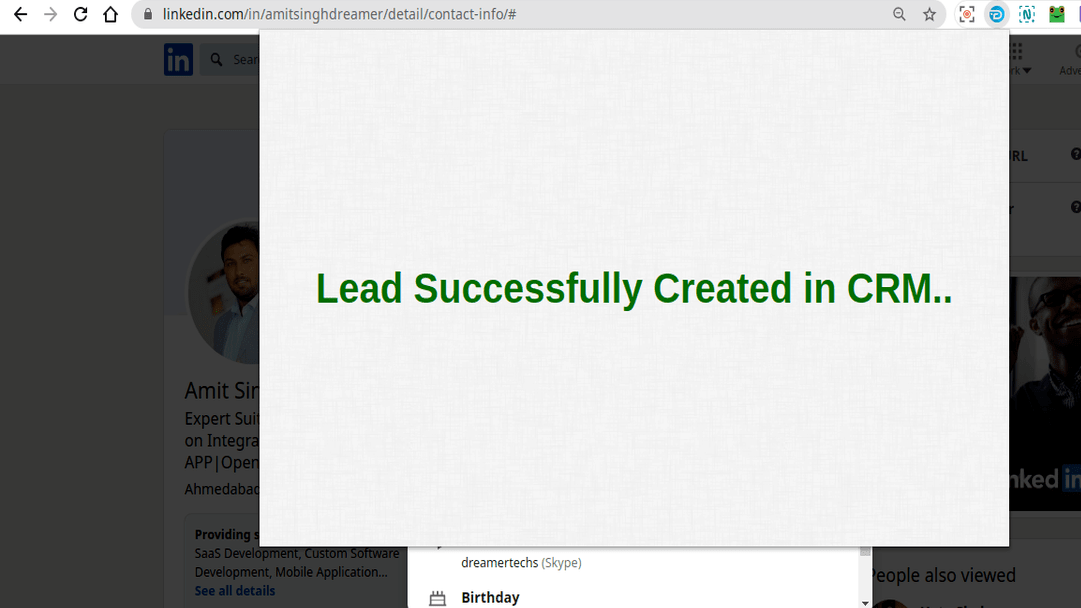Open the screen capture extension icon

[x=967, y=14]
